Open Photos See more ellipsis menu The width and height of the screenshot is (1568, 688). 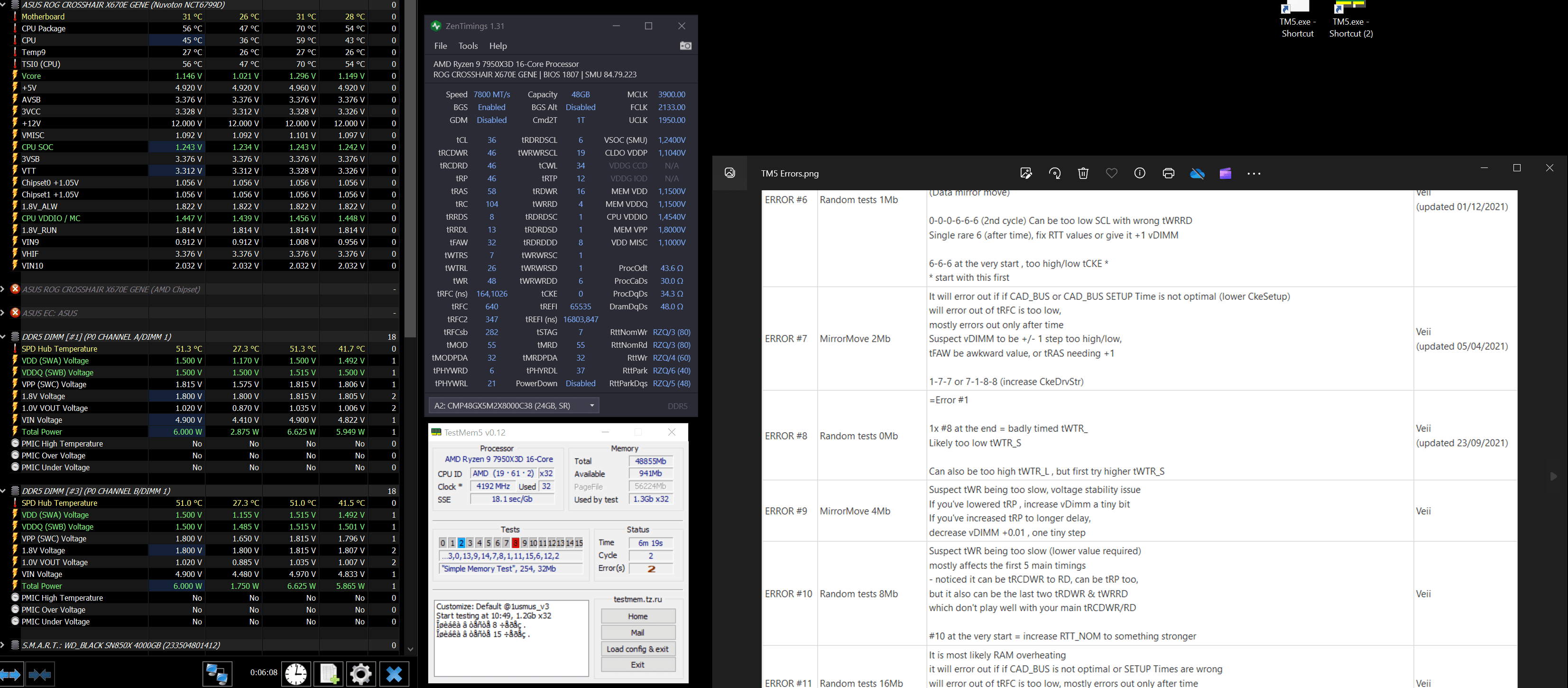tap(1254, 174)
